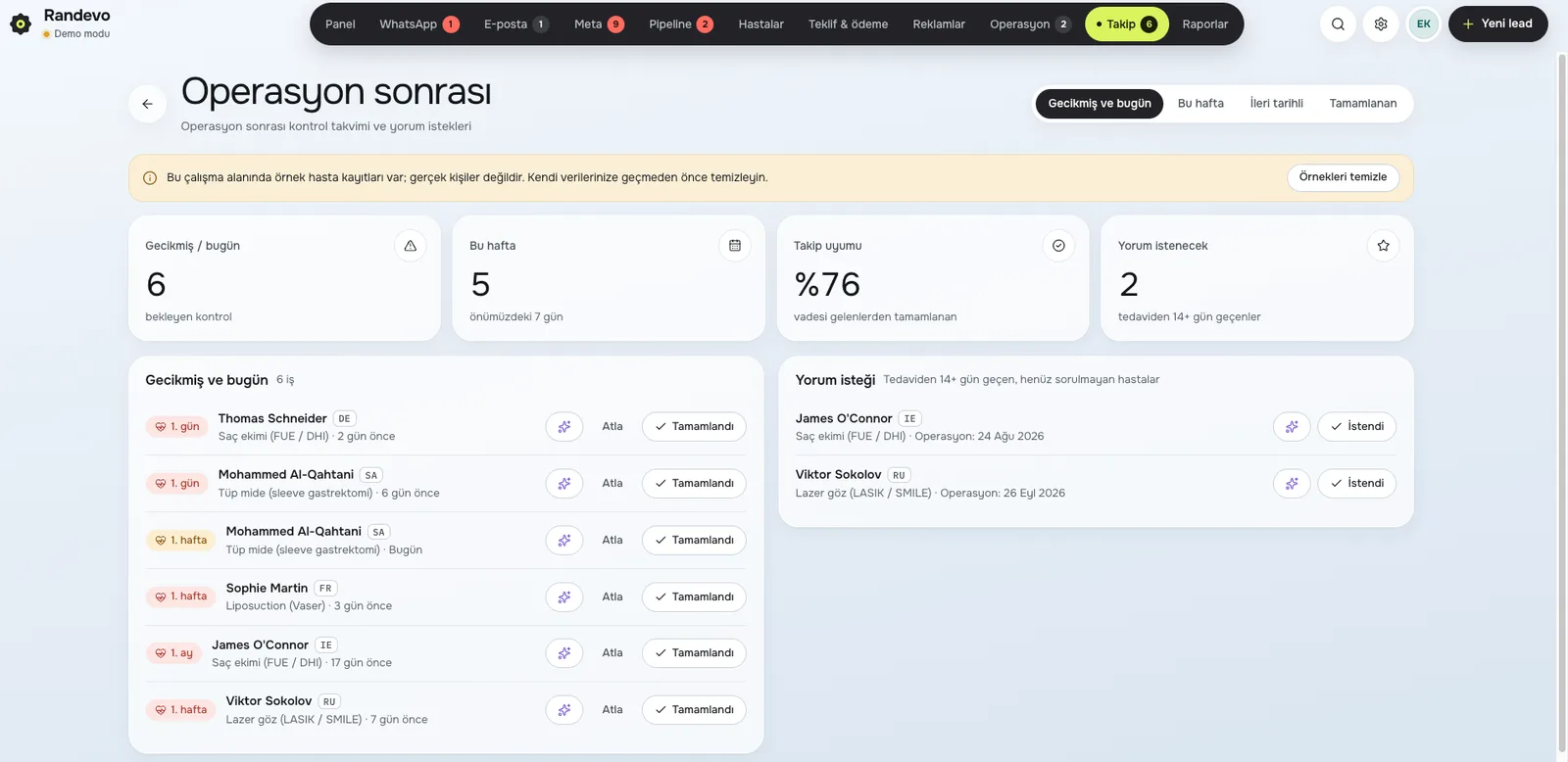
Task: Open the E-posta navigation tab
Action: point(515,24)
